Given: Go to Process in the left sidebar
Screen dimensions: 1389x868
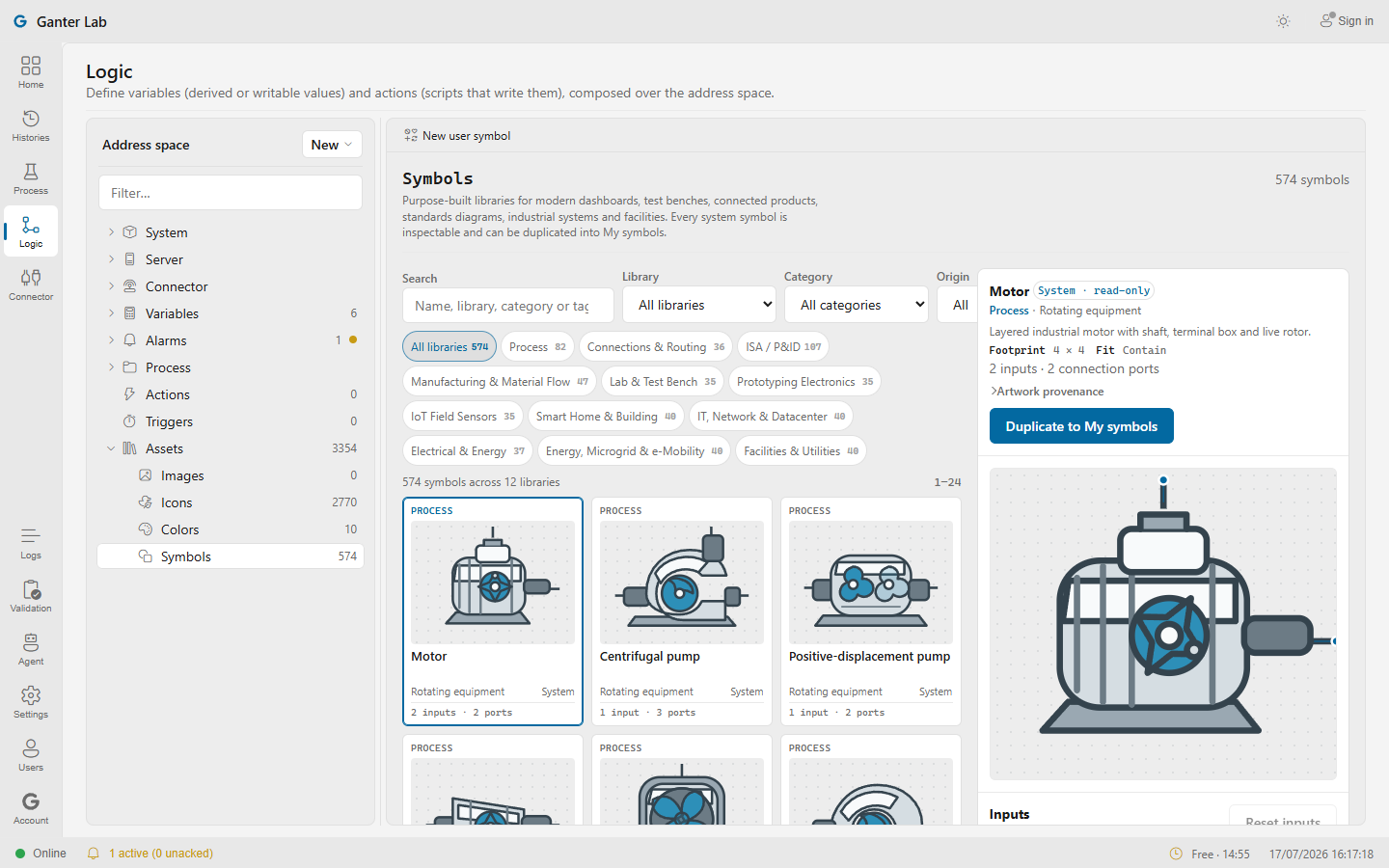Looking at the screenshot, I should pos(31,178).
